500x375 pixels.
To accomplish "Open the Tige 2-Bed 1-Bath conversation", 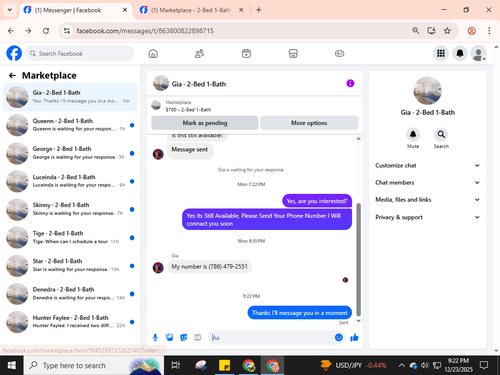I will [70, 238].
